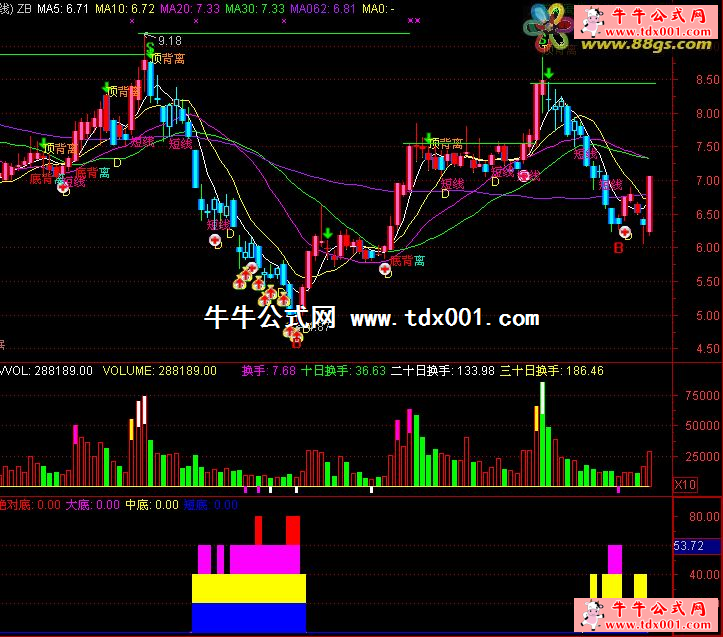Click the 顶背离 label beside the green dollar sign
This screenshot has width=723, height=637.
click(168, 59)
